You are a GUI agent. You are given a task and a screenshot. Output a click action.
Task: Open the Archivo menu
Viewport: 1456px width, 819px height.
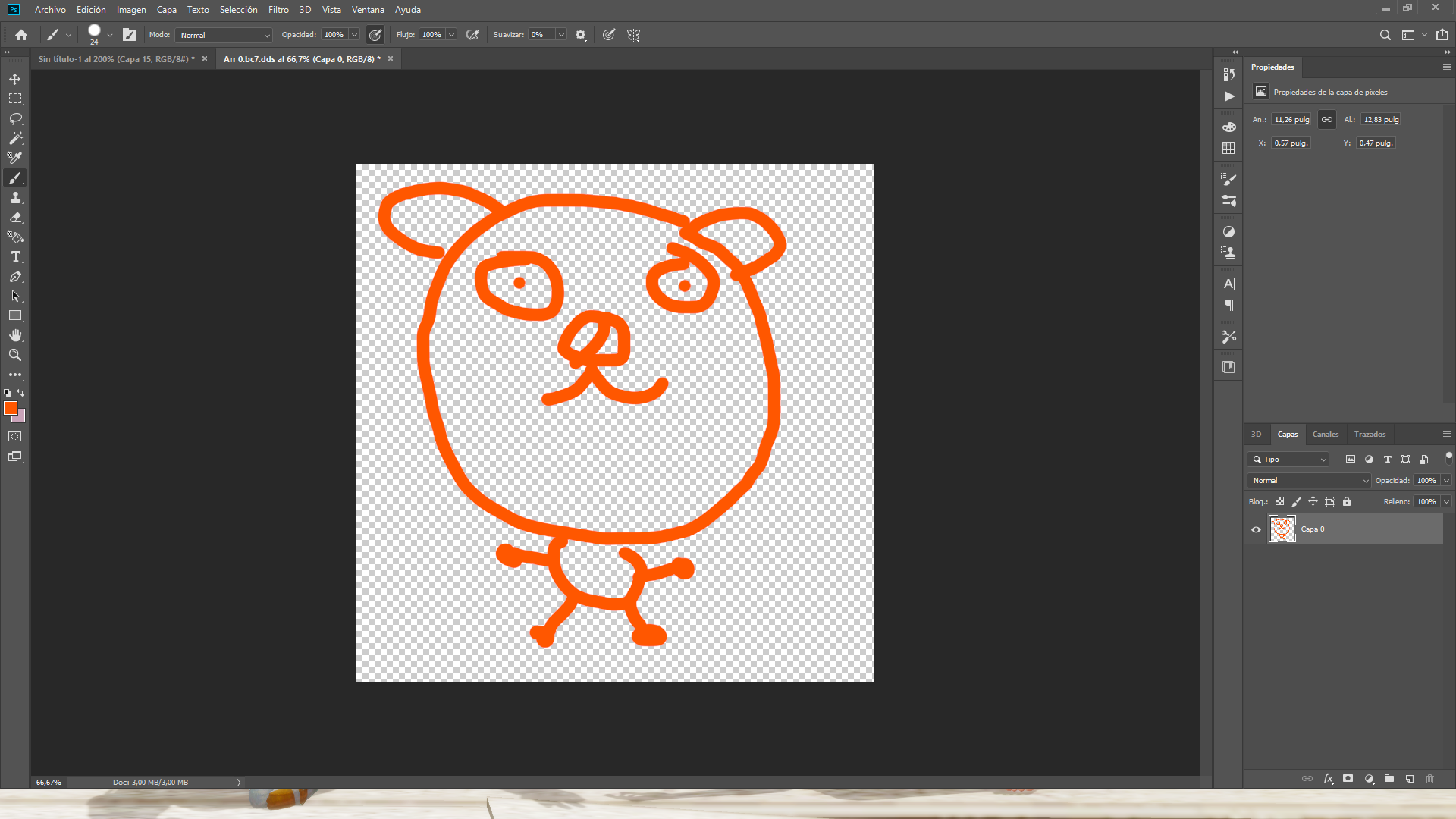pos(50,10)
